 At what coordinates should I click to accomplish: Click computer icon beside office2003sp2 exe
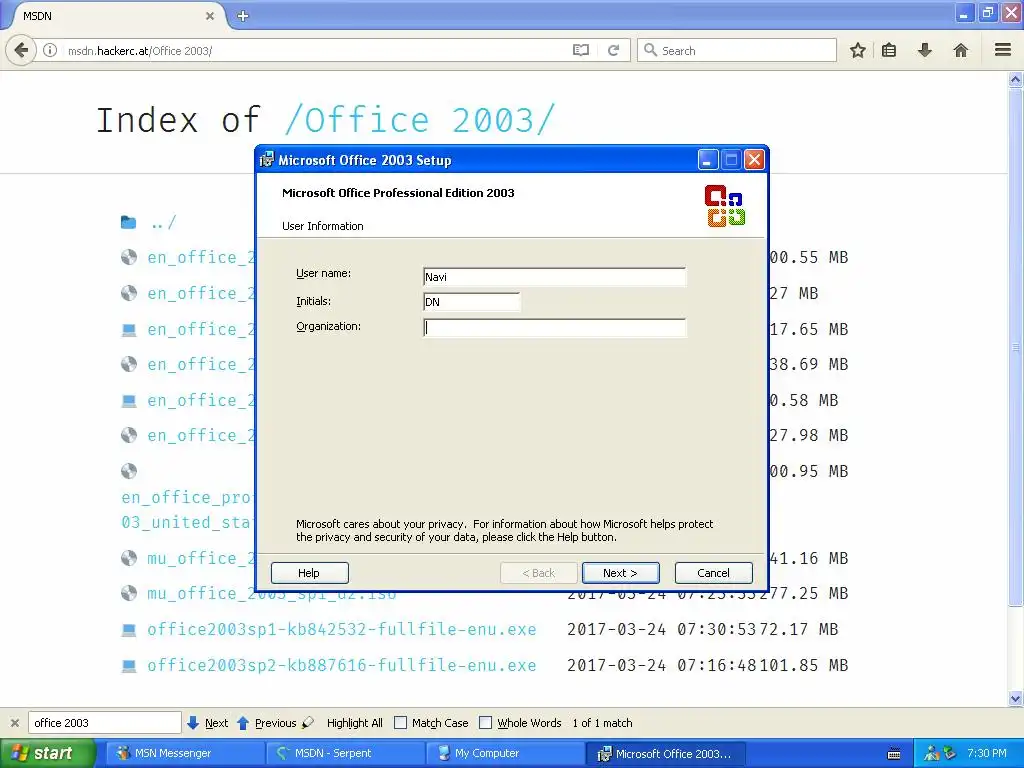129,665
